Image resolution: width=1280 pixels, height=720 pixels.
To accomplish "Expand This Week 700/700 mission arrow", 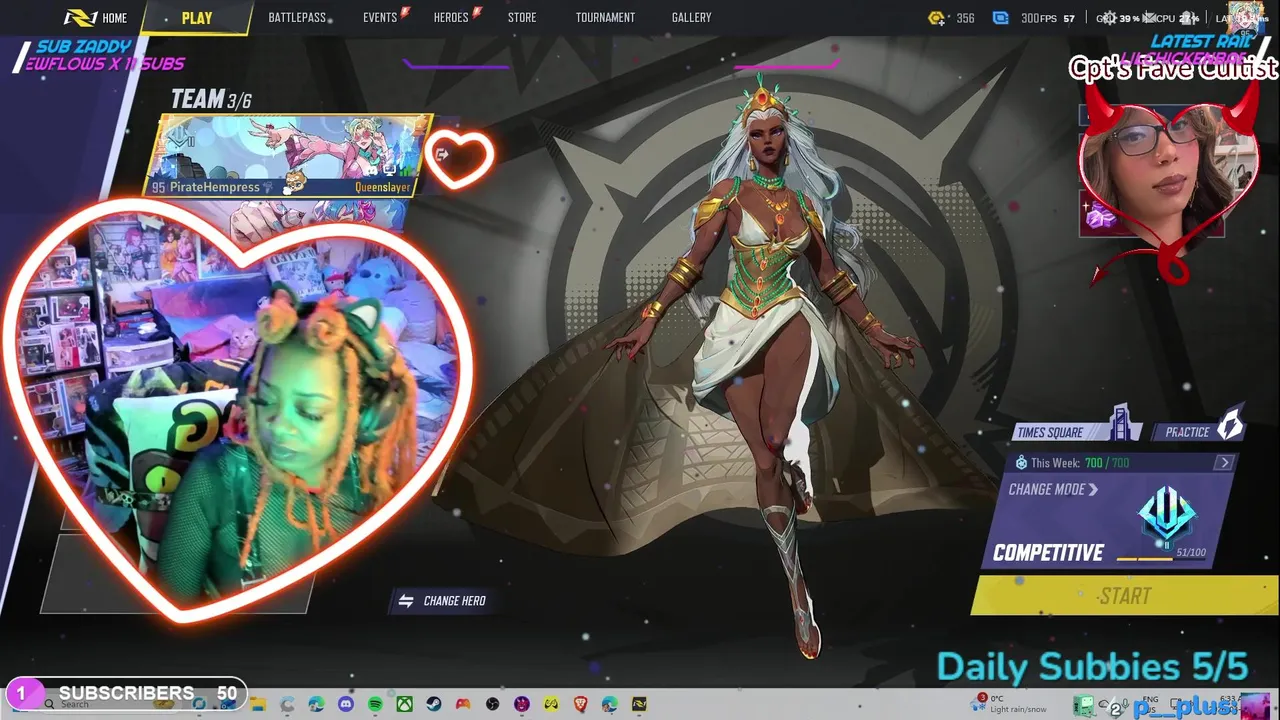I will 1225,462.
